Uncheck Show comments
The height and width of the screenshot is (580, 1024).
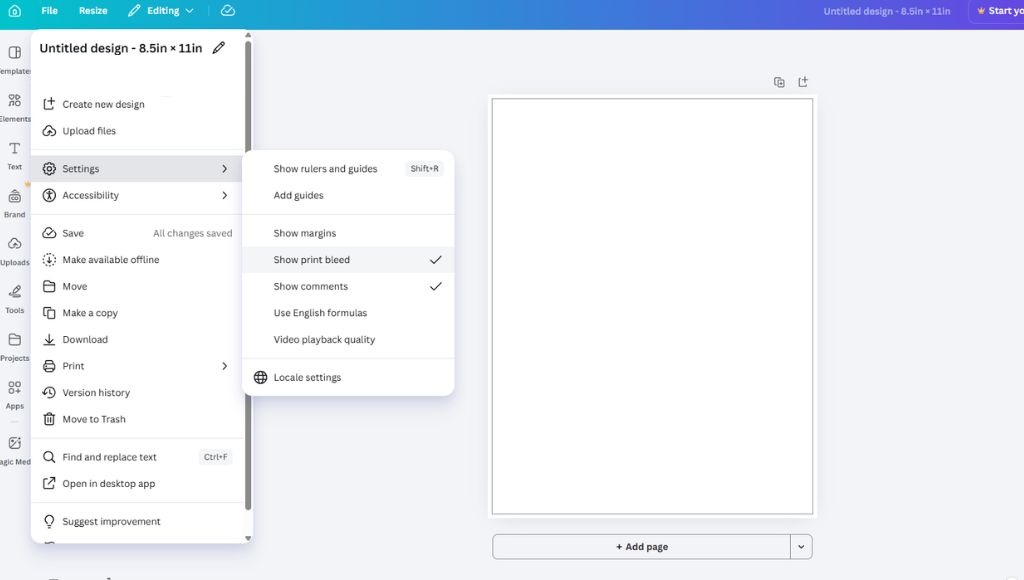pos(348,286)
